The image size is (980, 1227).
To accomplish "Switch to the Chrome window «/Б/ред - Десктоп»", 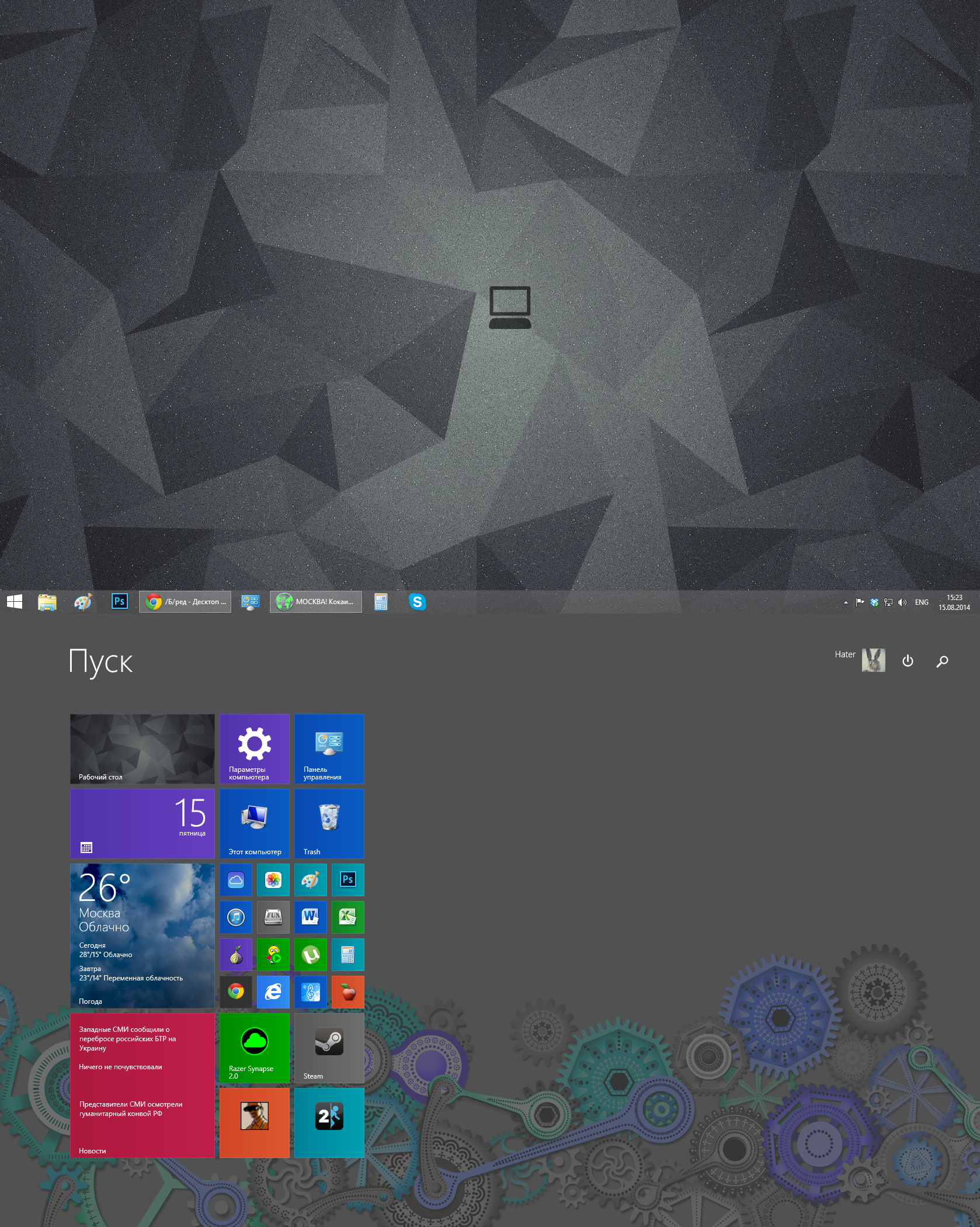I will pyautogui.click(x=185, y=602).
